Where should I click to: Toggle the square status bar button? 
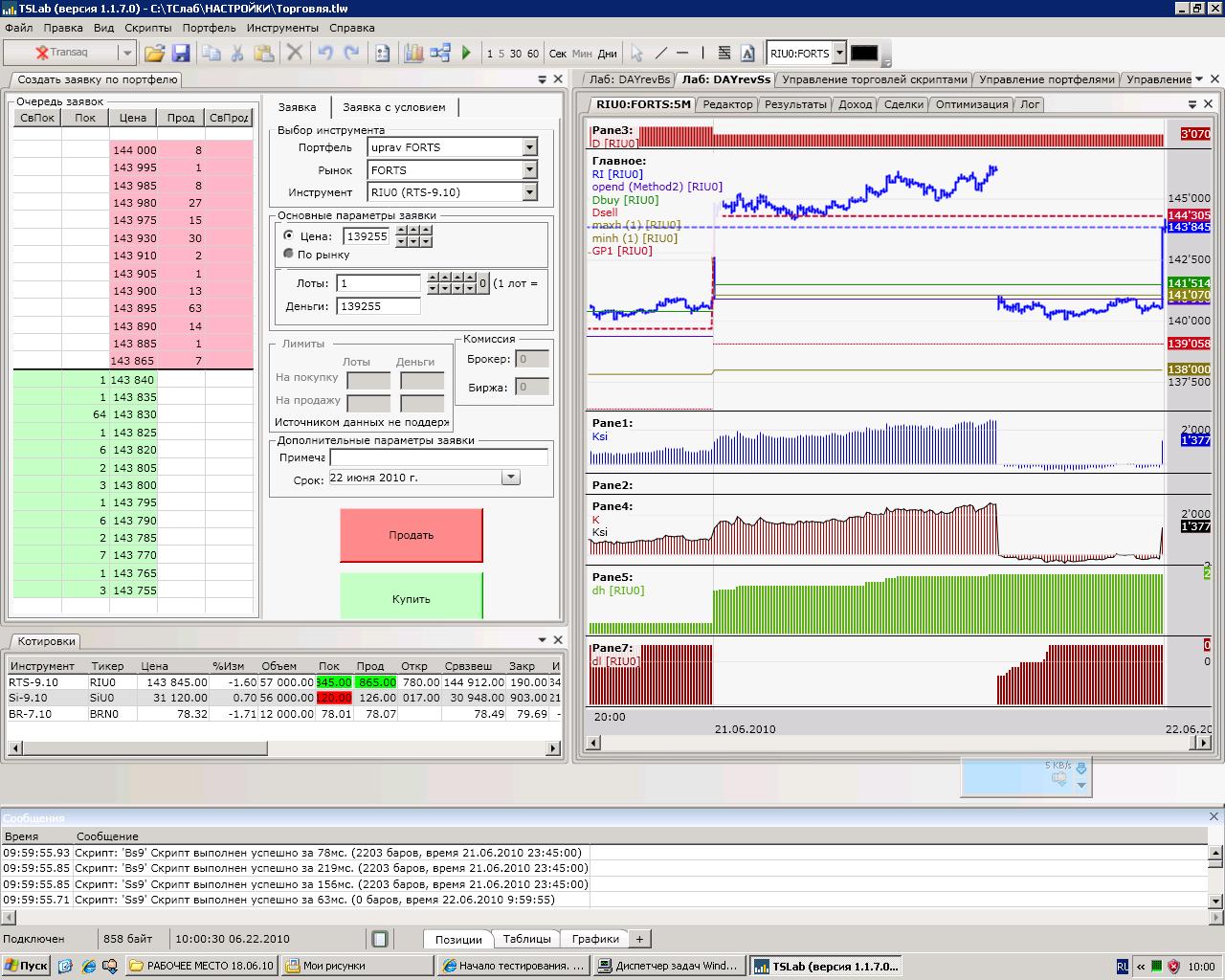coord(380,939)
